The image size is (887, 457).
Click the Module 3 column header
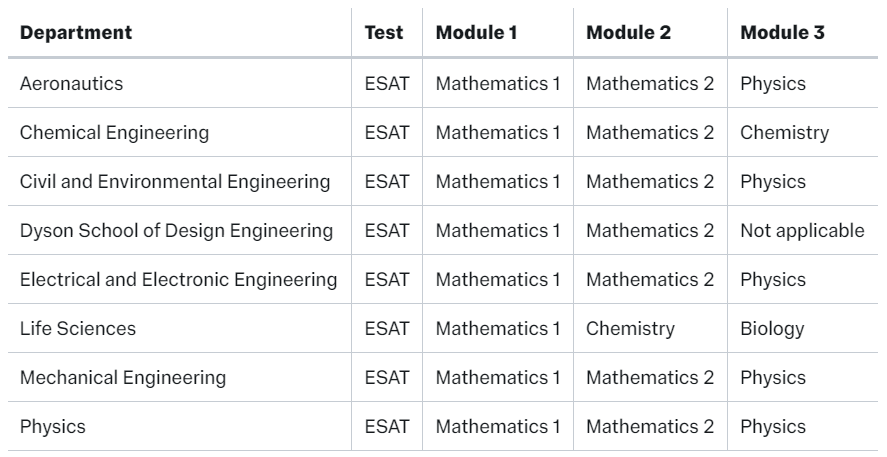(782, 33)
